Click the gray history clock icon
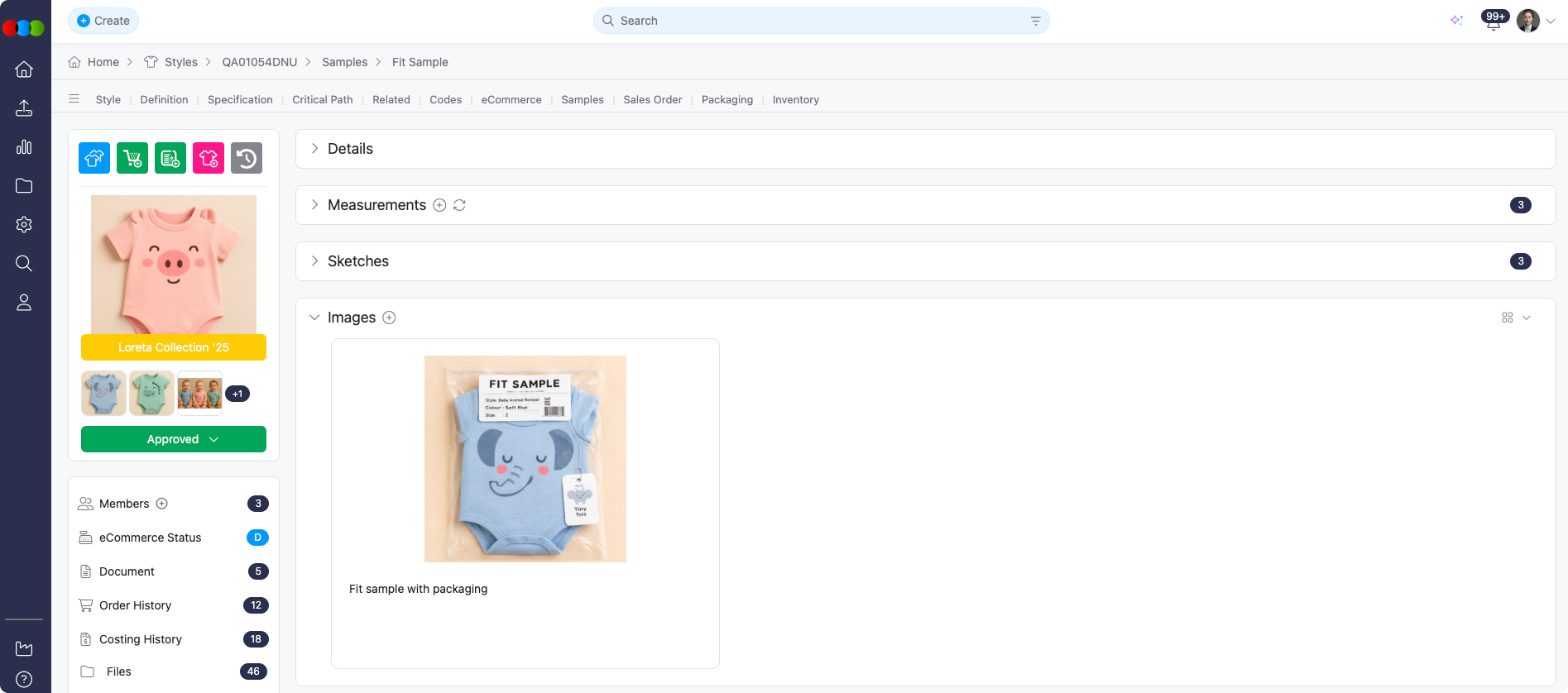This screenshot has height=693, width=1568. [x=247, y=158]
